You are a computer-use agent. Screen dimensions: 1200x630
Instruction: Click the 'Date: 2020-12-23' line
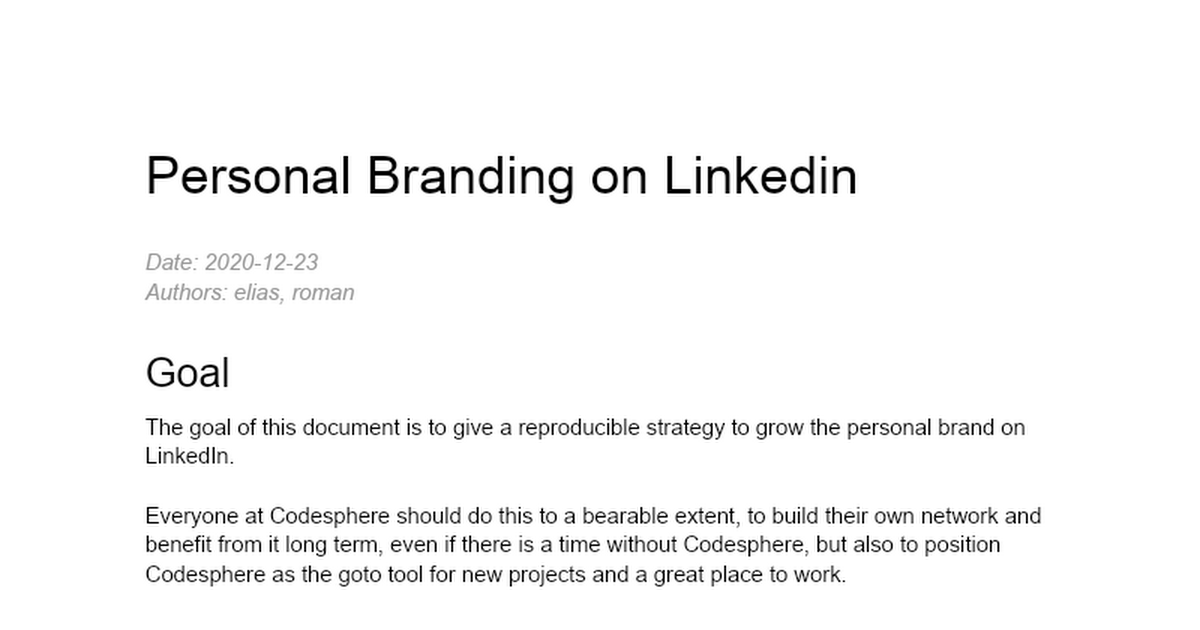(232, 262)
